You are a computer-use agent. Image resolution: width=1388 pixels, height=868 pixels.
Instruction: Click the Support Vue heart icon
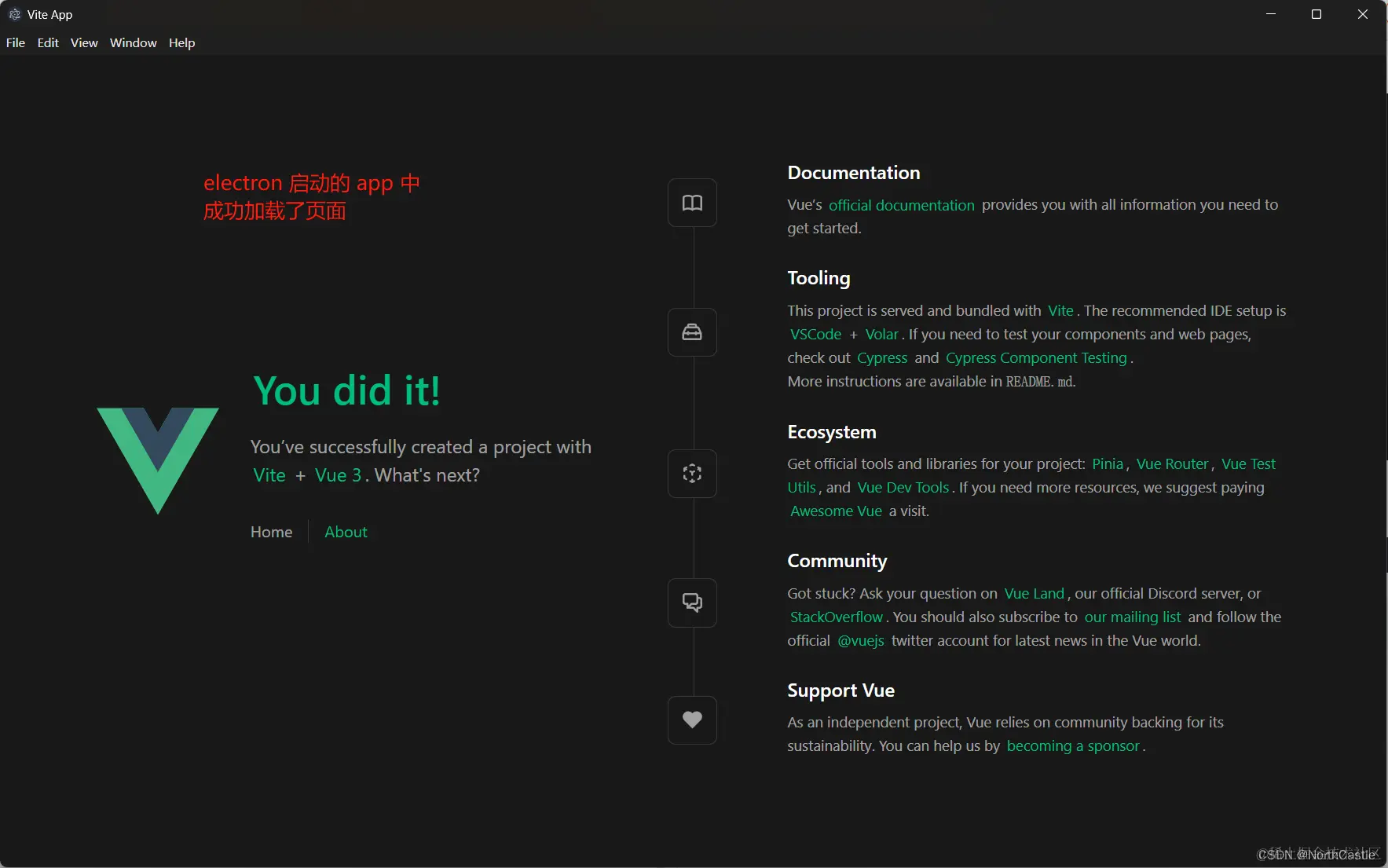692,720
